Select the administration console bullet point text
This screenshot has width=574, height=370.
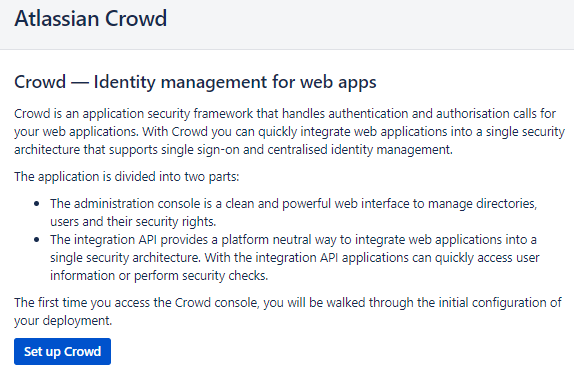click(x=294, y=212)
